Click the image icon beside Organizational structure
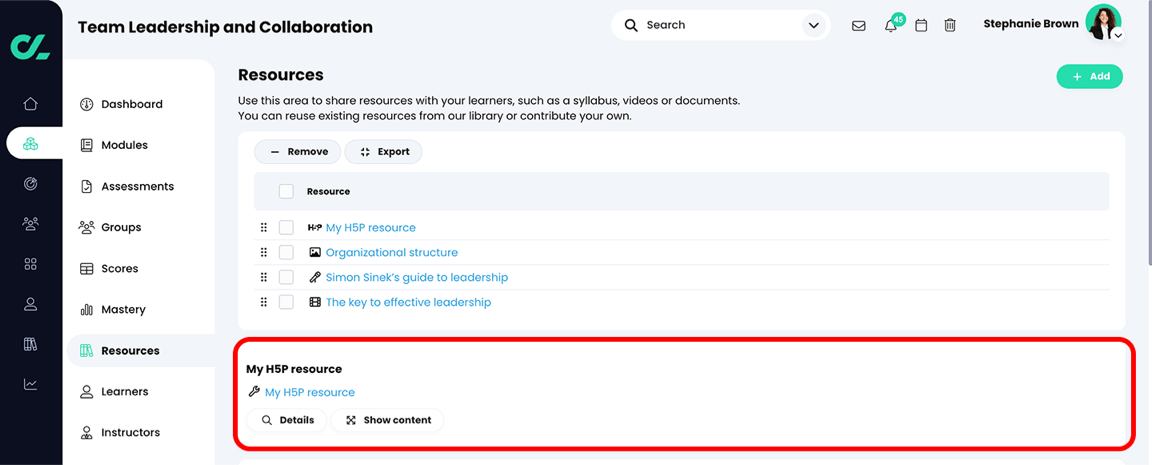 point(315,252)
